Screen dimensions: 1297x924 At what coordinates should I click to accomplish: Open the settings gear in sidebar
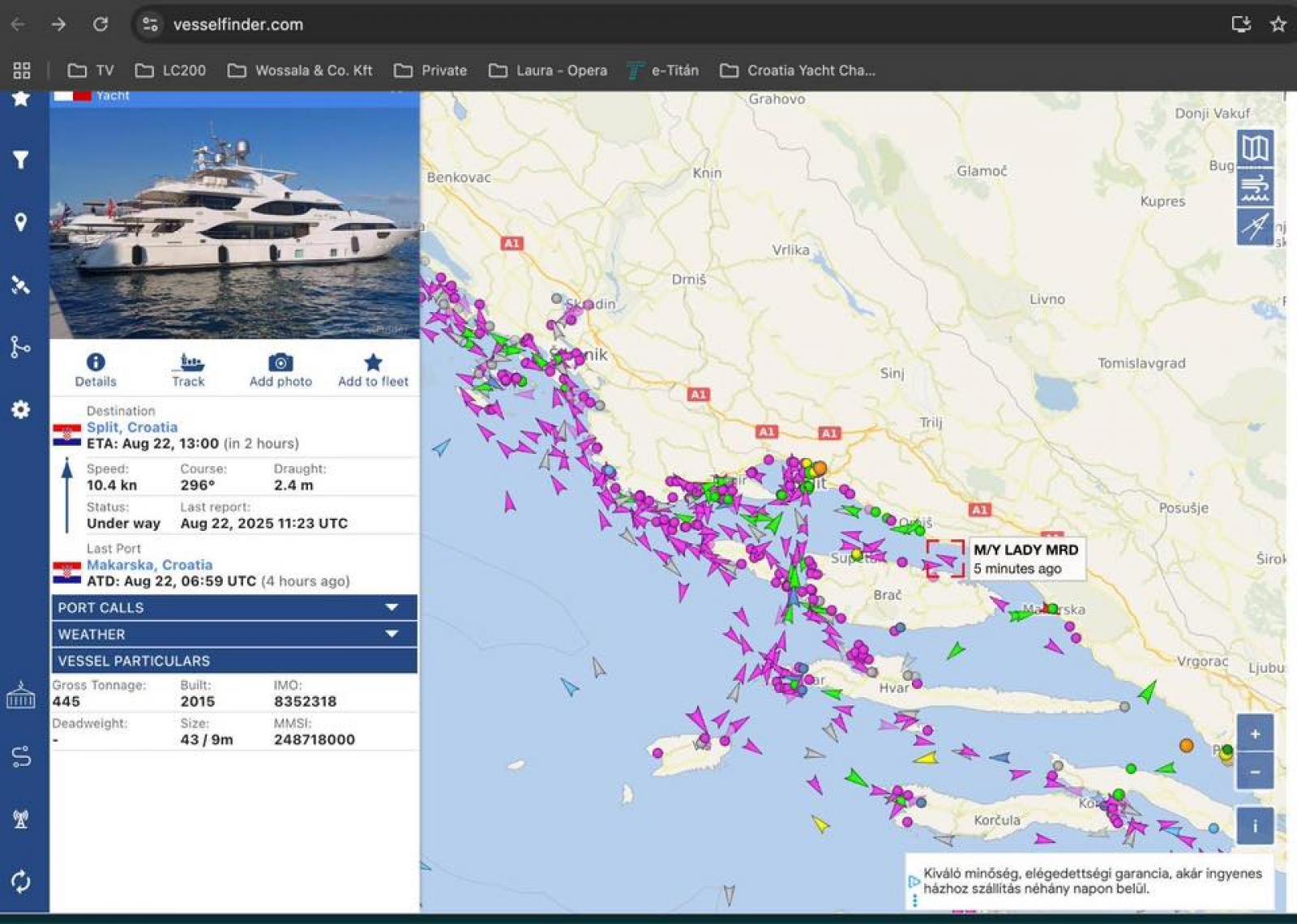point(21,409)
